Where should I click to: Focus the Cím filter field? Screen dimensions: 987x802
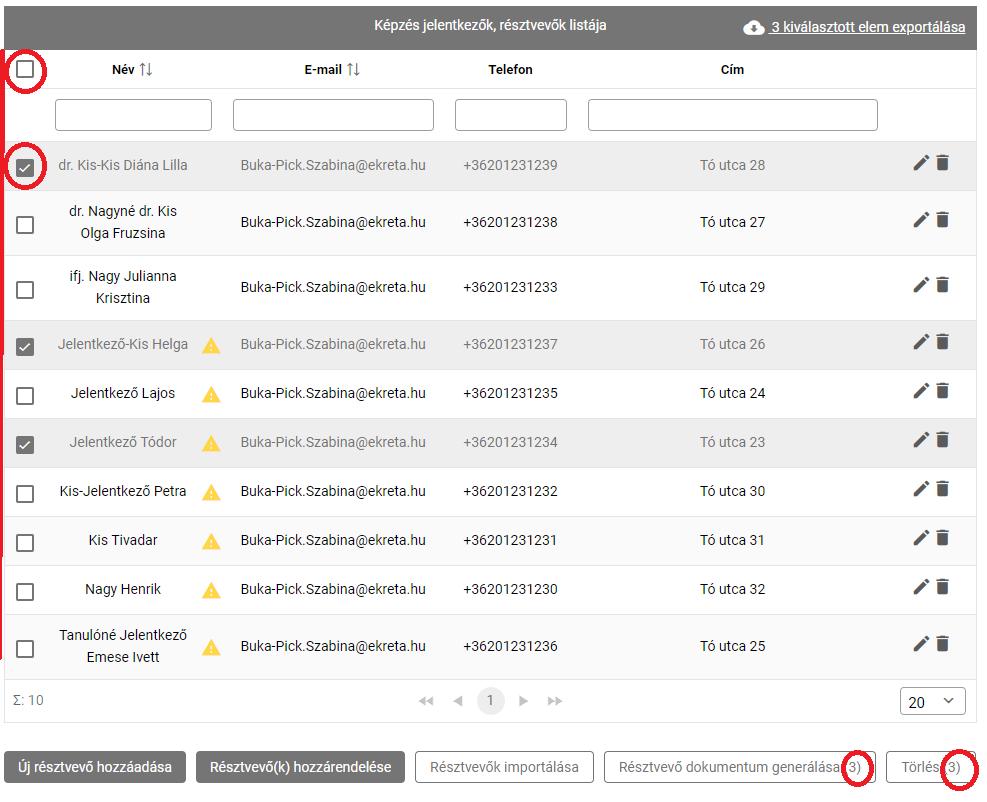point(733,115)
